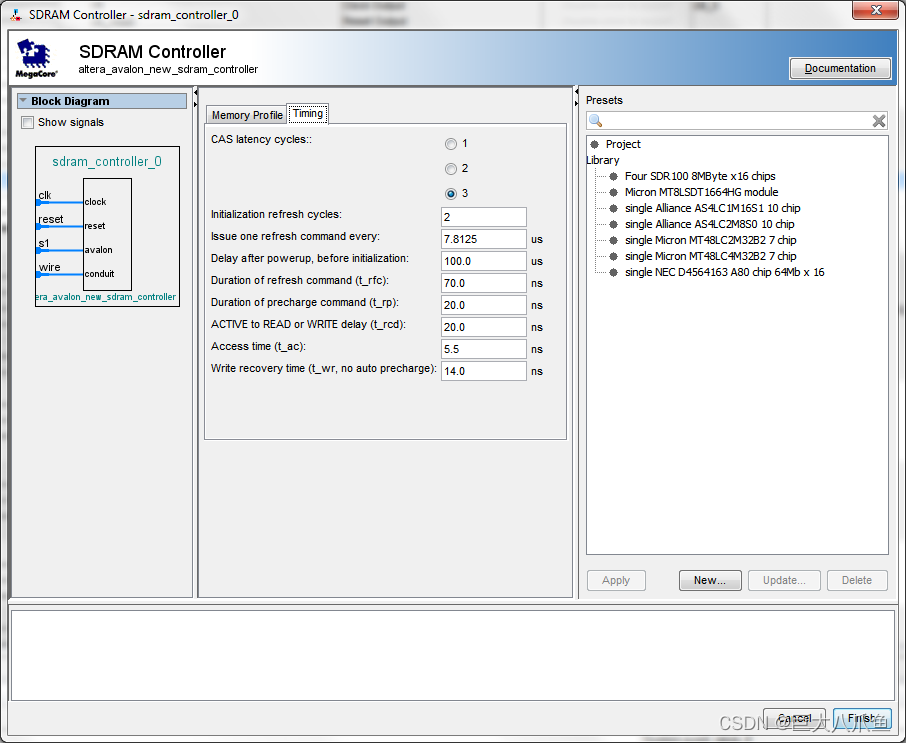The width and height of the screenshot is (906, 743).
Task: Select single Alliance AS4LC1M16S1 10 chip preset
Action: point(712,208)
